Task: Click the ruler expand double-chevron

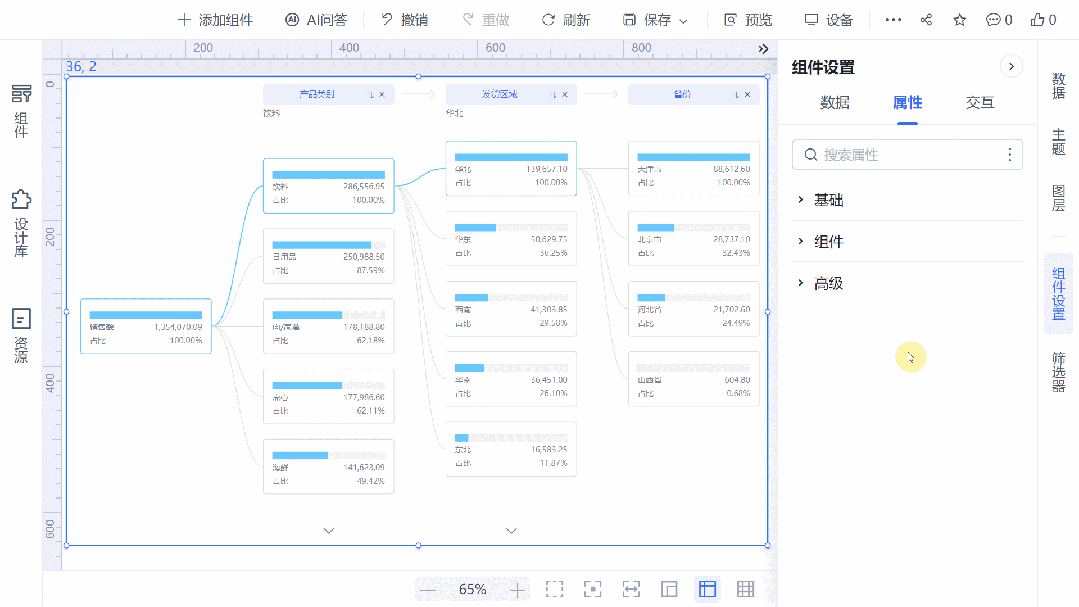Action: pyautogui.click(x=763, y=49)
